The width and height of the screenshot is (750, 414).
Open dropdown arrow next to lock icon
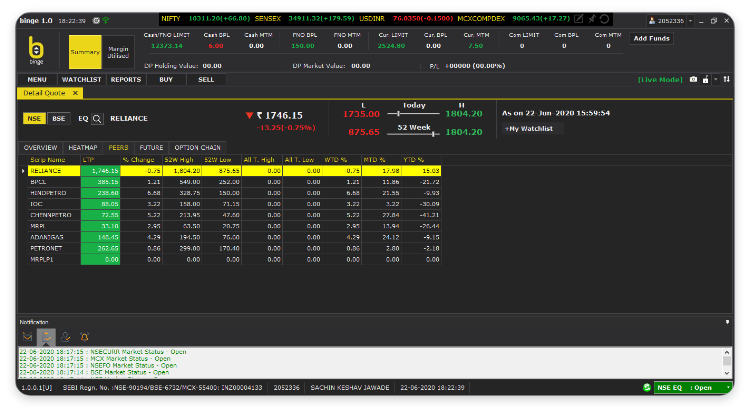[716, 79]
